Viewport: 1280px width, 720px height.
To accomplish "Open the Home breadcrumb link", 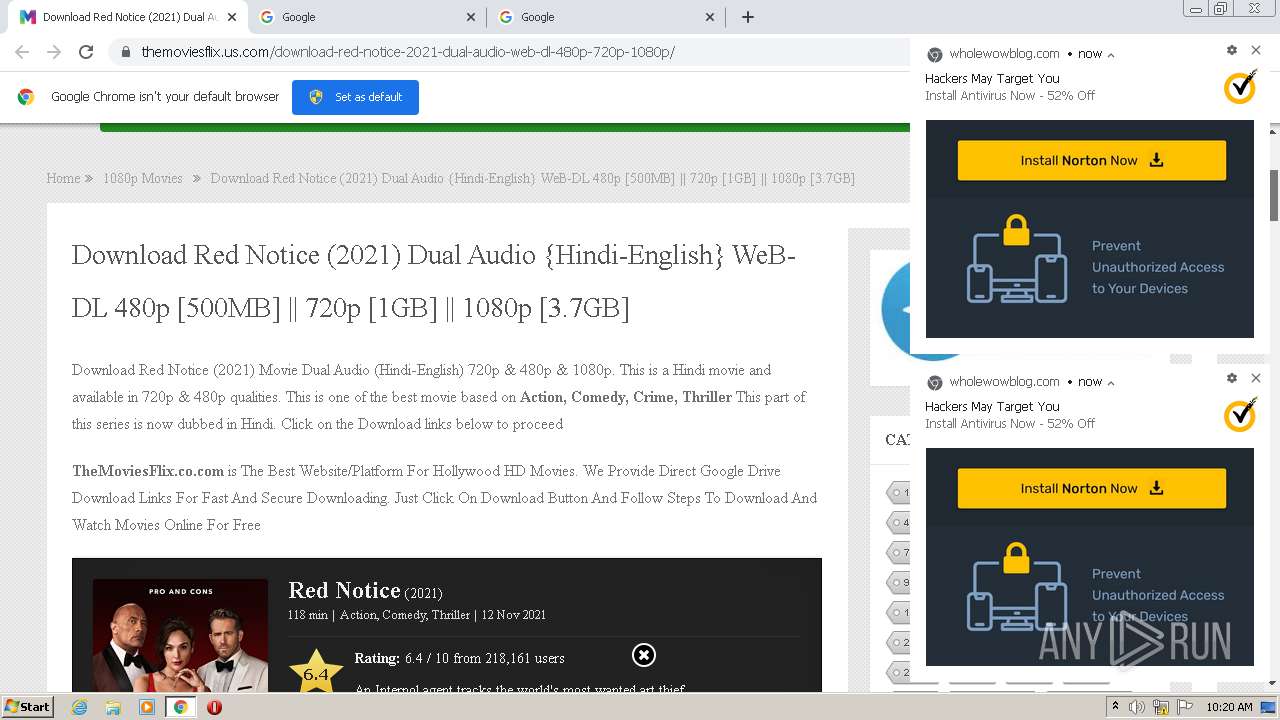I will pyautogui.click(x=63, y=178).
